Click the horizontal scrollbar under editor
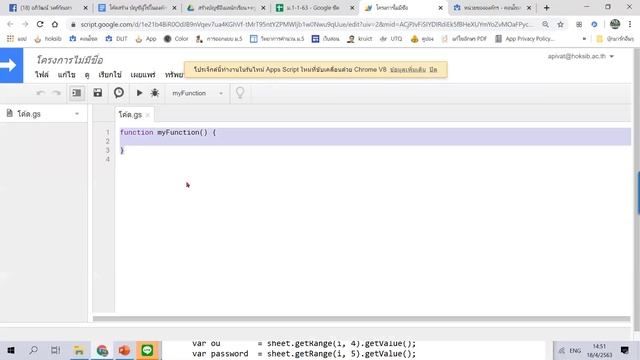This screenshot has height=360, width=640. [361, 319]
